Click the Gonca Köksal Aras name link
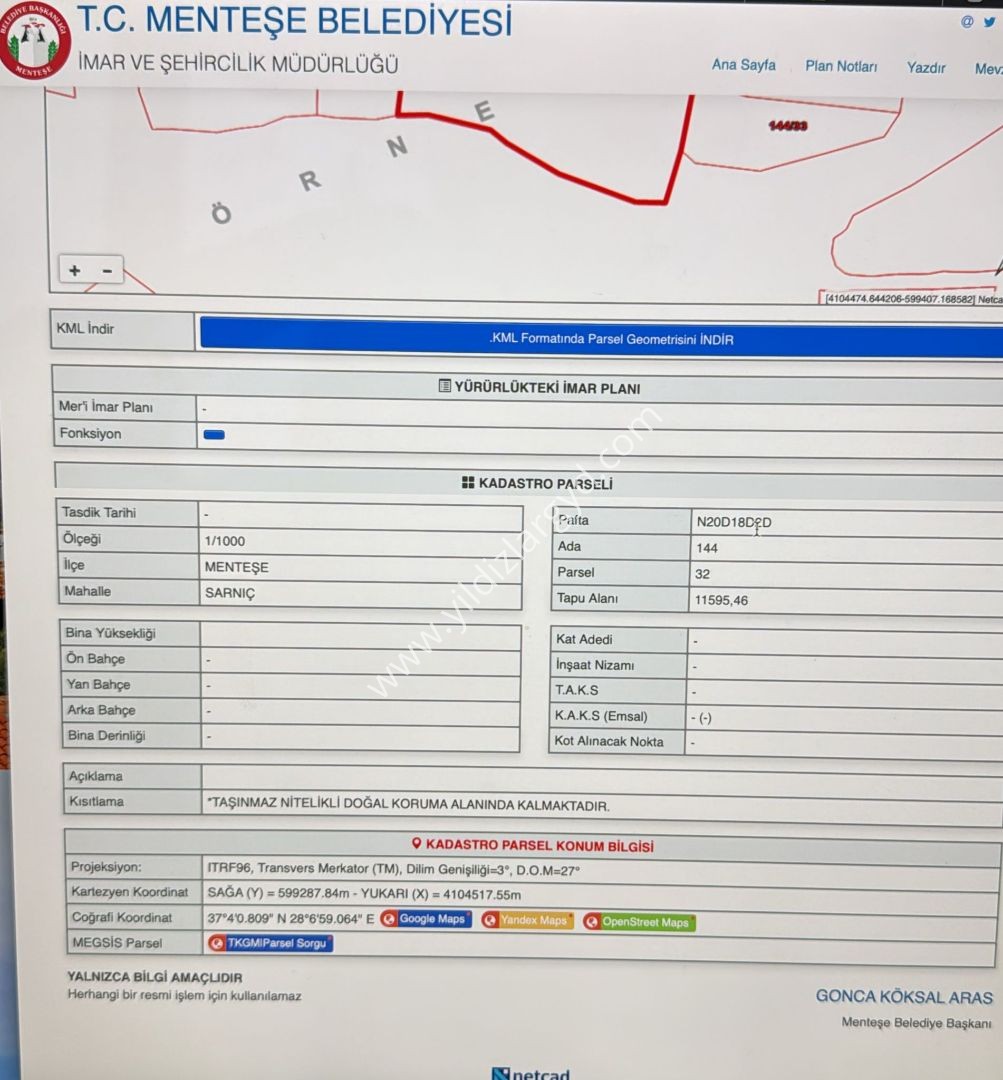The image size is (1003, 1080). pyautogui.click(x=904, y=997)
